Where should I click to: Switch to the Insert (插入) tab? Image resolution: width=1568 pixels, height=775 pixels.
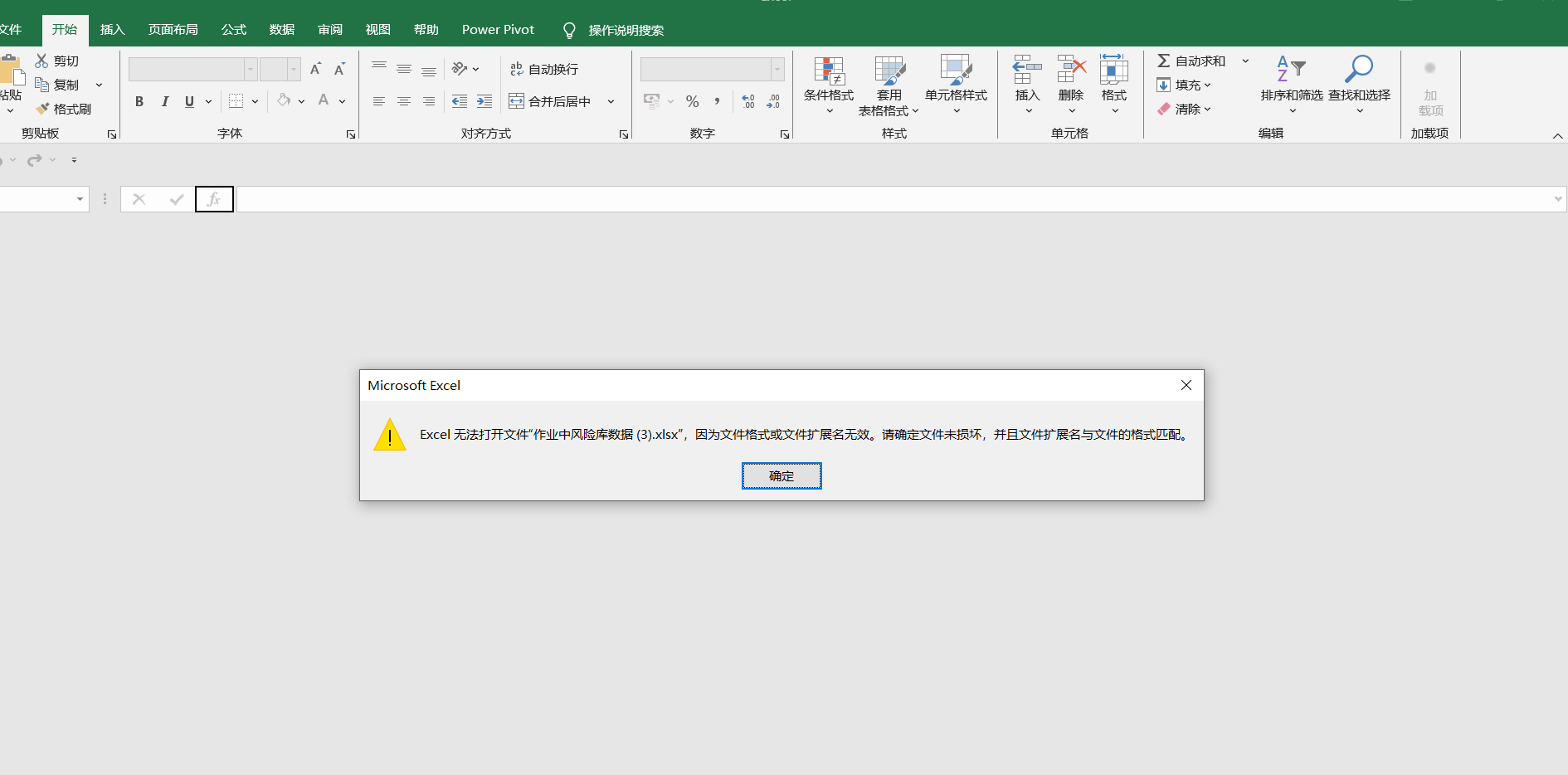112,30
